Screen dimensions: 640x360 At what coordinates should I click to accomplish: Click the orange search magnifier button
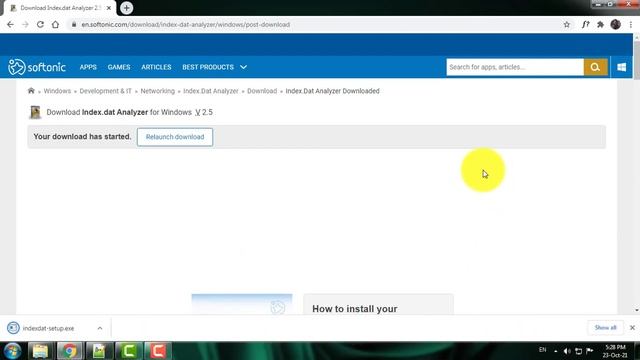point(595,67)
